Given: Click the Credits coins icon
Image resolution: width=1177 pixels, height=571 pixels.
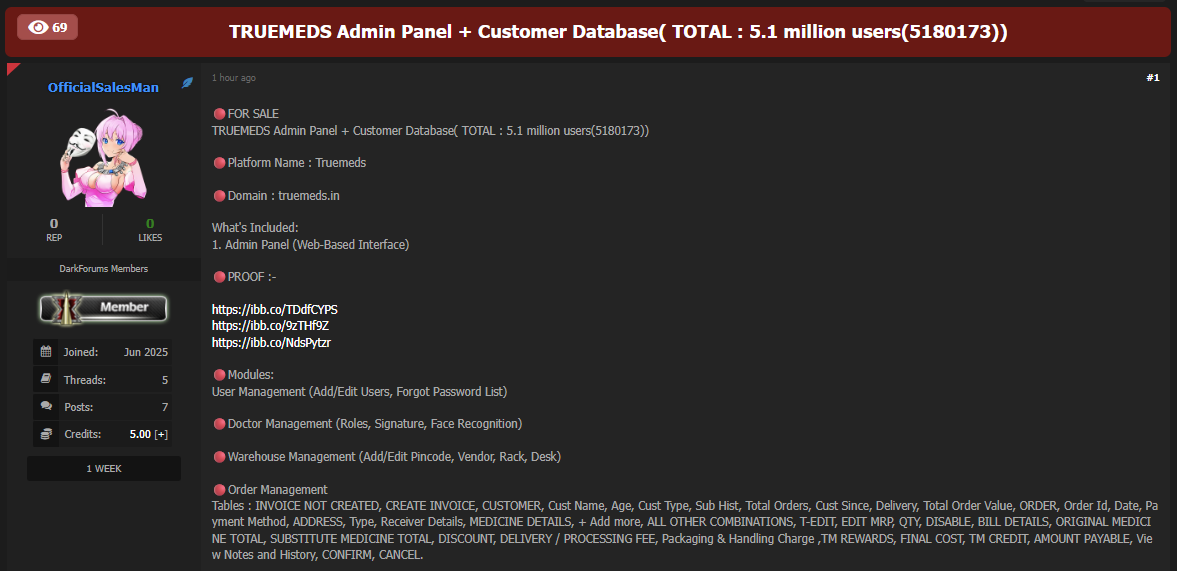Looking at the screenshot, I should (x=45, y=434).
